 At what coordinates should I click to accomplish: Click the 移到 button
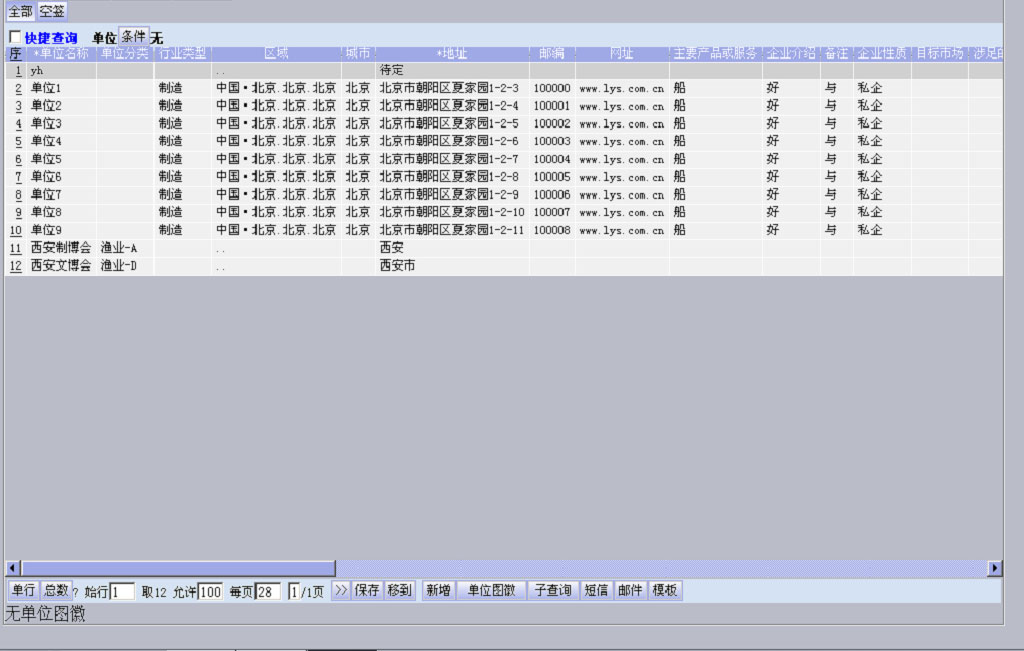399,591
